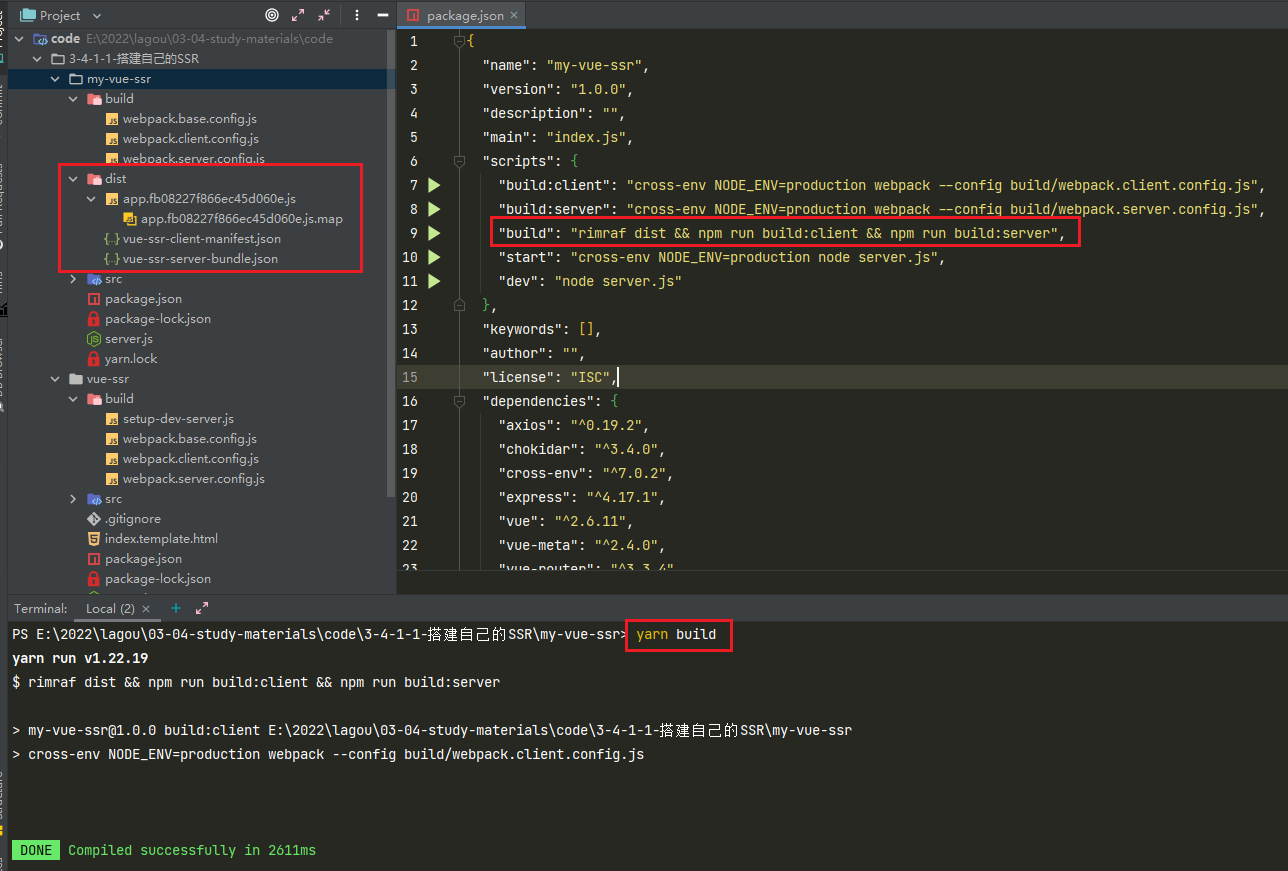This screenshot has width=1288, height=871.
Task: Open Project panel options (three dots)
Action: 357,15
